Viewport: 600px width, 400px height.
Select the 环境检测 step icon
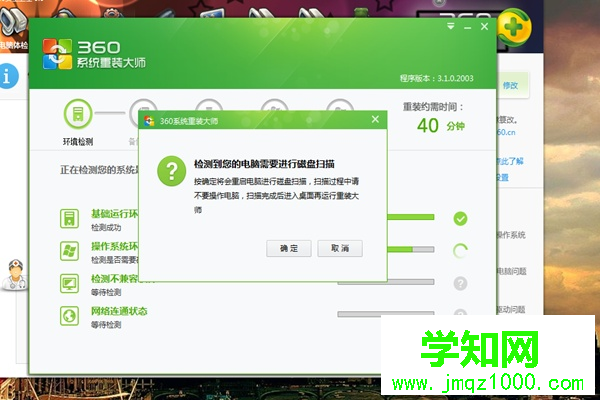(x=78, y=114)
